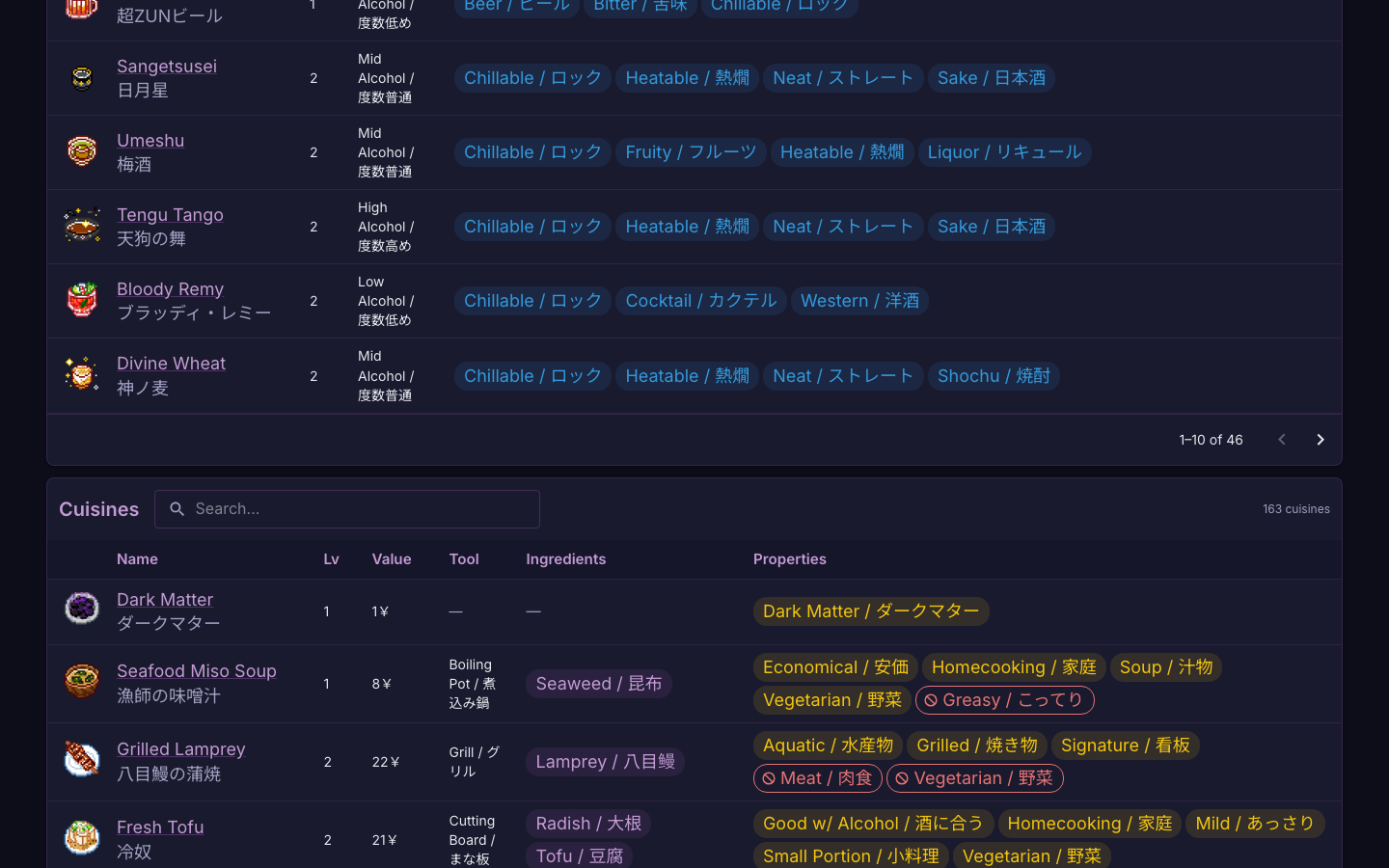
Task: Focus the Cuisines search field
Action: pyautogui.click(x=347, y=509)
